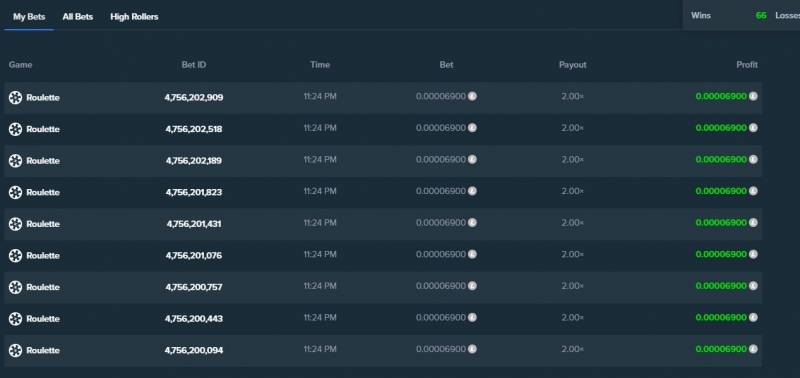Screen dimensions: 800x378
Task: Open bet ID 4,756,201,076
Action: pyautogui.click(x=194, y=256)
